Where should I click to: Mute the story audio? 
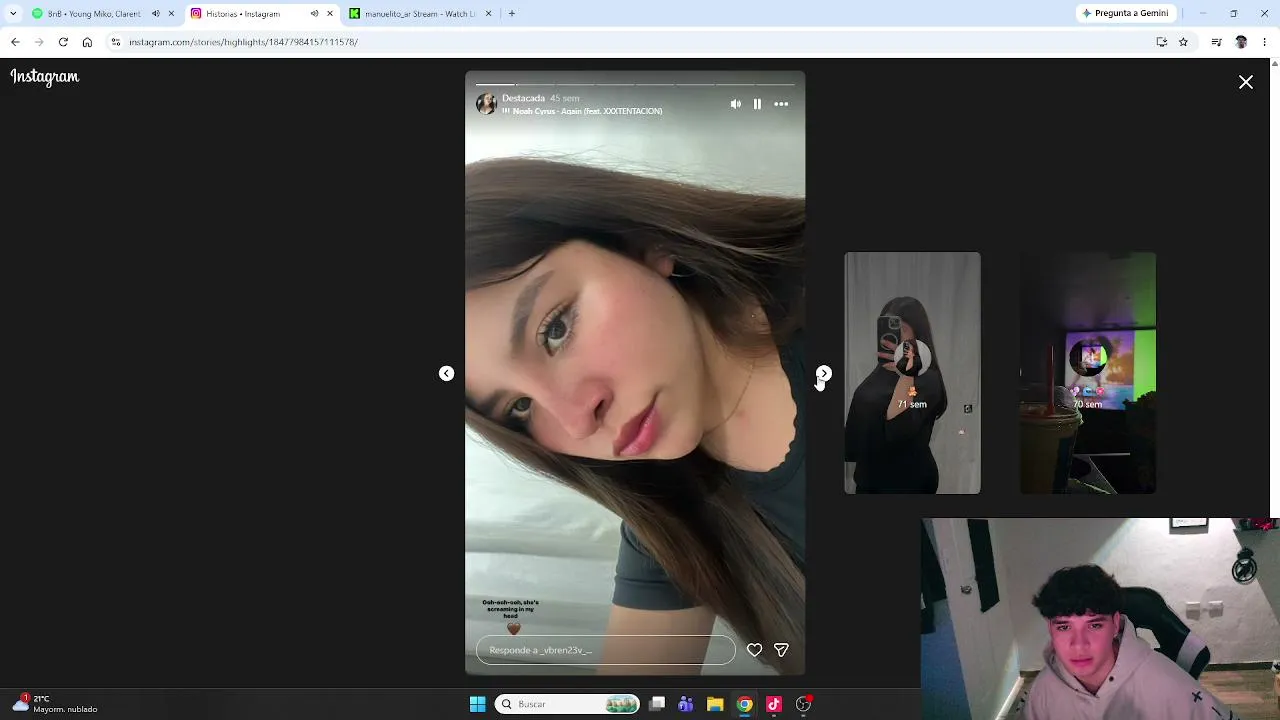736,104
